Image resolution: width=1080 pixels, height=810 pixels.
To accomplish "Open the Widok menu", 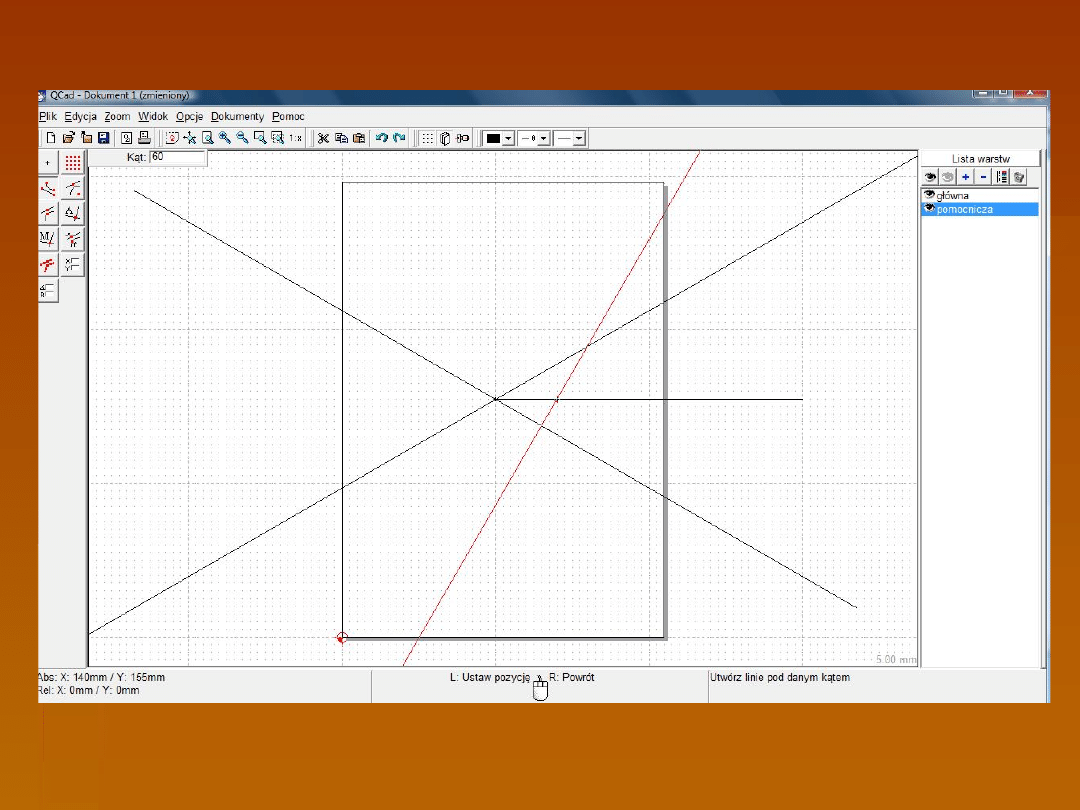I will click(x=153, y=117).
